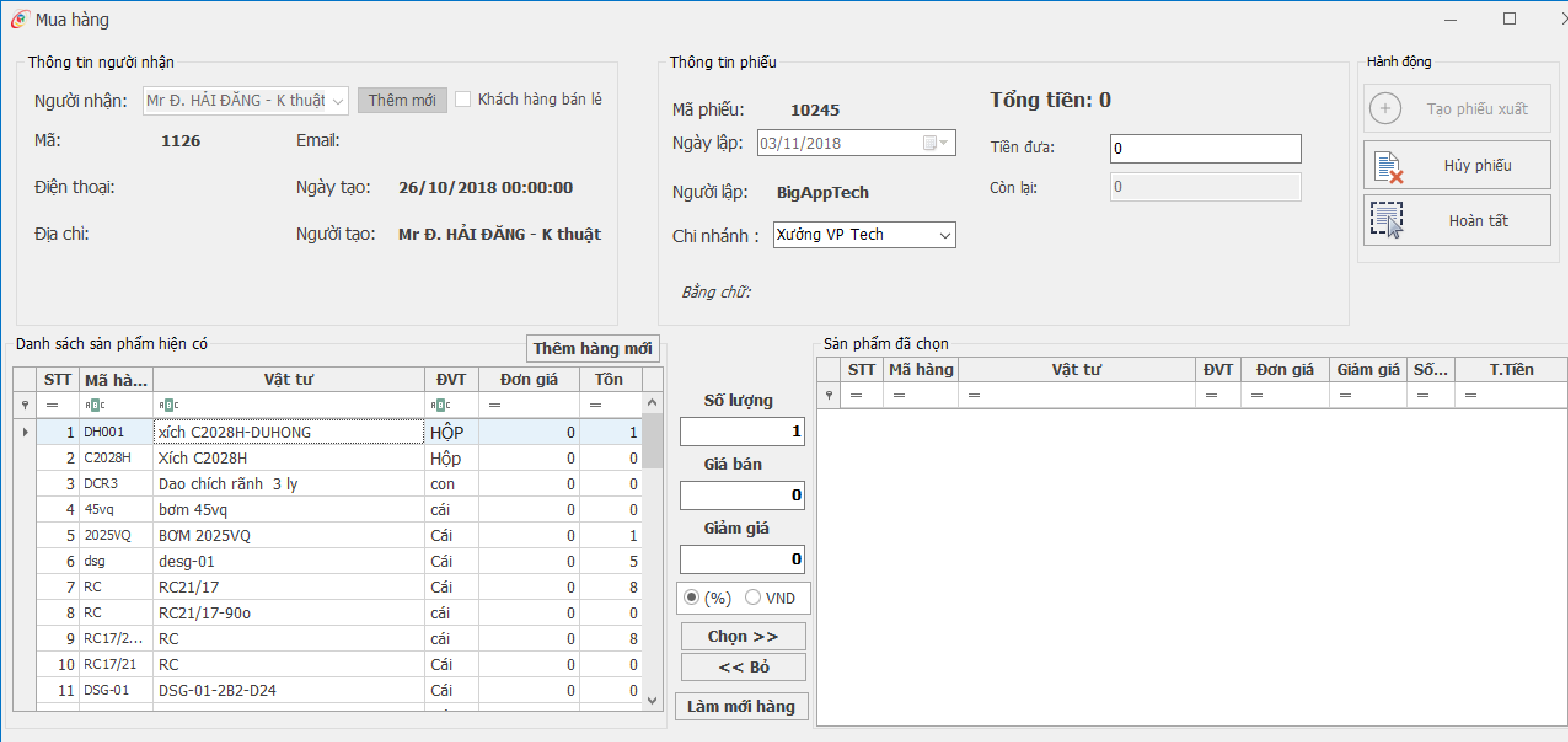Click the Tạo phiếu xuất plus icon
The width and height of the screenshot is (1568, 742).
click(1385, 109)
